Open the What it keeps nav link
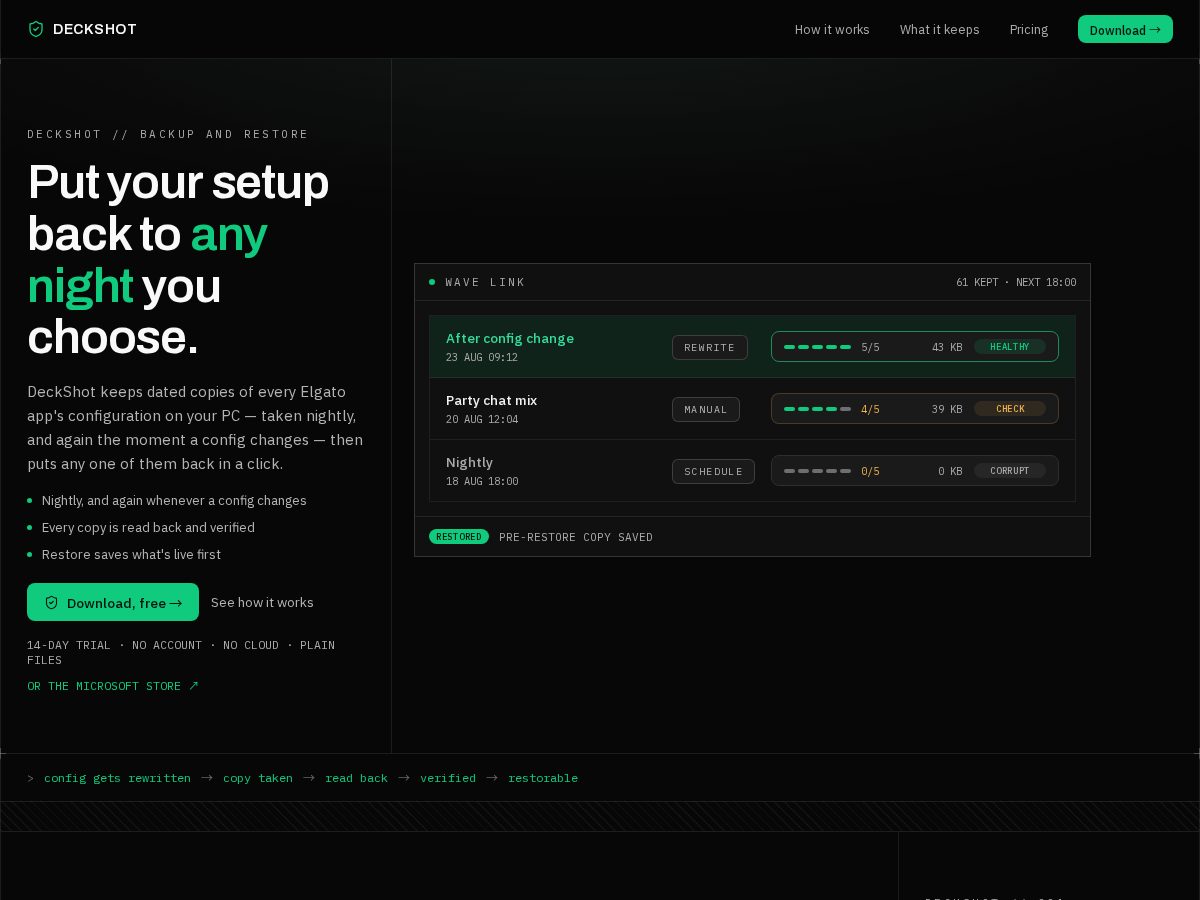Image resolution: width=1200 pixels, height=900 pixels. click(x=939, y=29)
